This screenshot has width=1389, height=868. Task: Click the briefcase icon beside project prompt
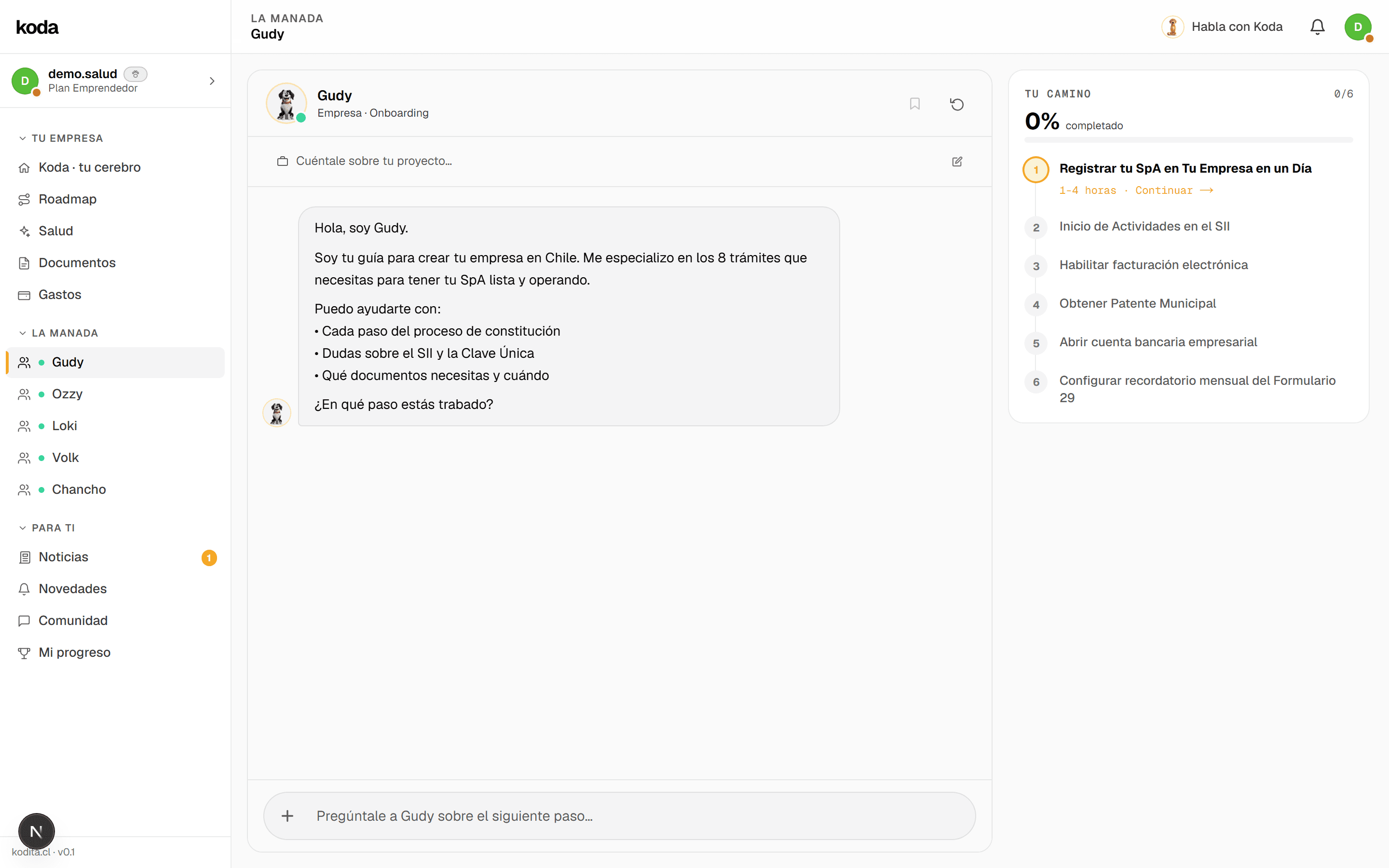[283, 162]
